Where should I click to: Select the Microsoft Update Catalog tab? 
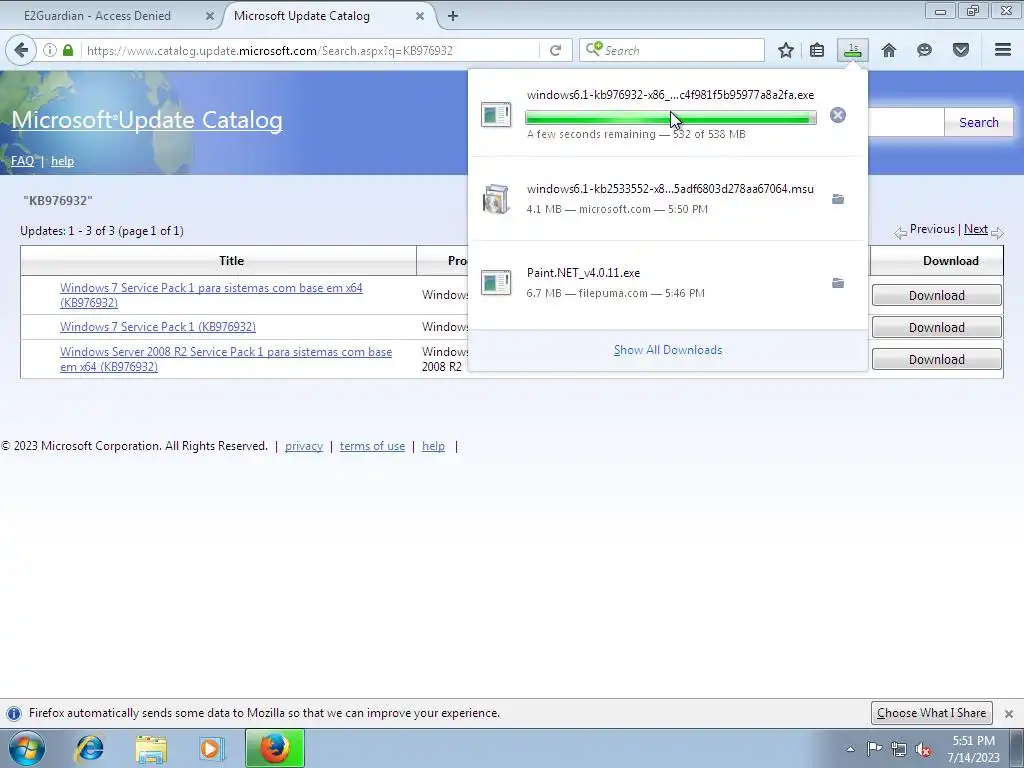point(302,16)
